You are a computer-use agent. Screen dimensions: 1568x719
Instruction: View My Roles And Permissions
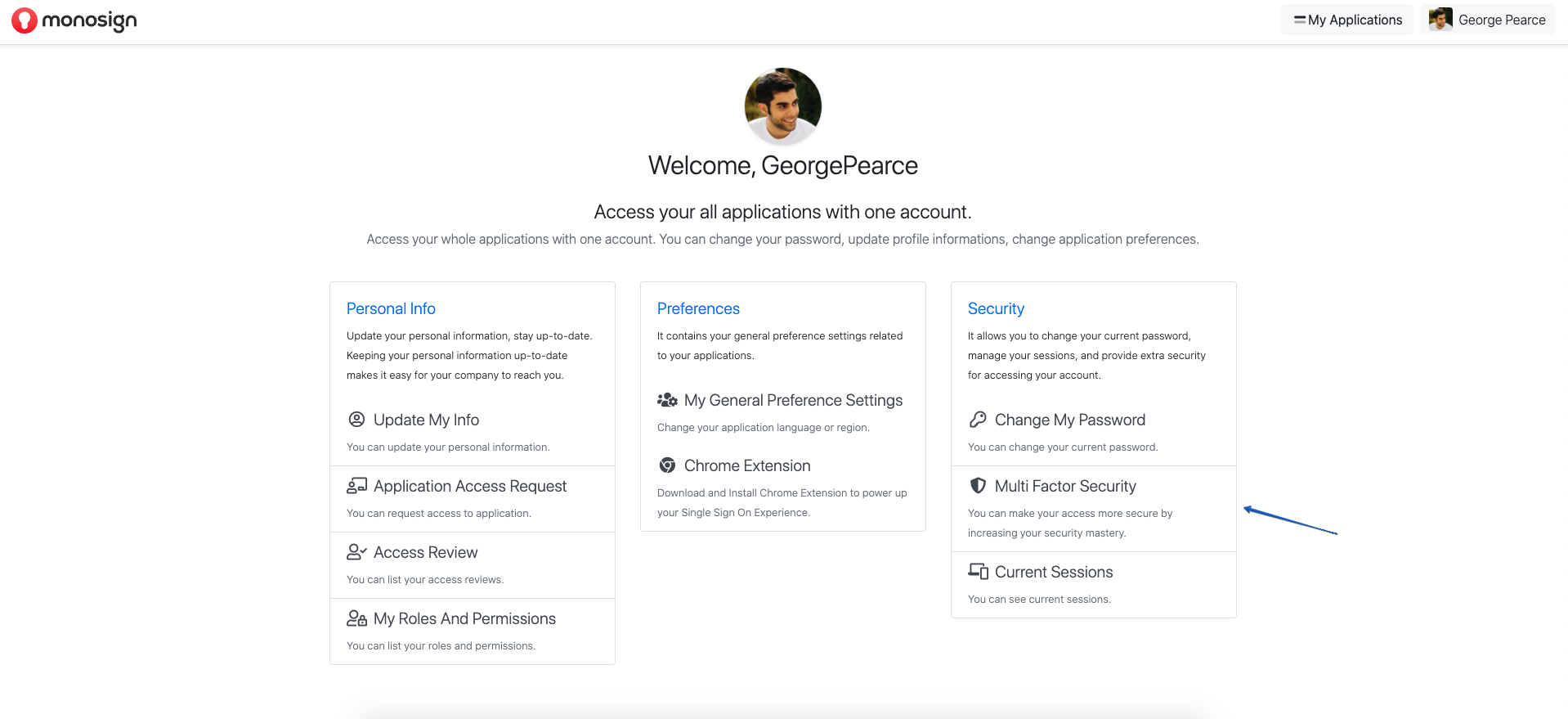[464, 618]
